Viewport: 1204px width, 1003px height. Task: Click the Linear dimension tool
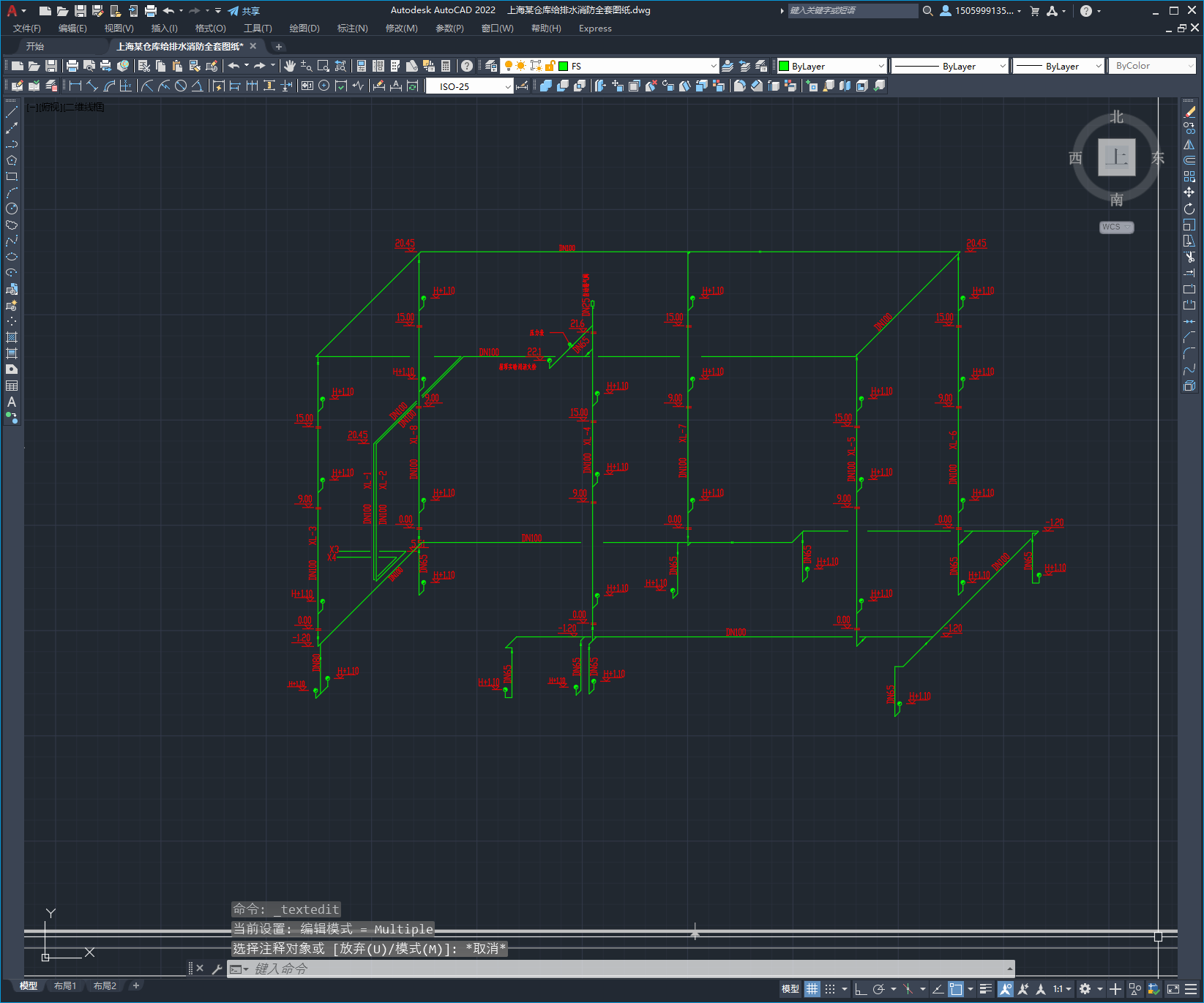pyautogui.click(x=75, y=86)
